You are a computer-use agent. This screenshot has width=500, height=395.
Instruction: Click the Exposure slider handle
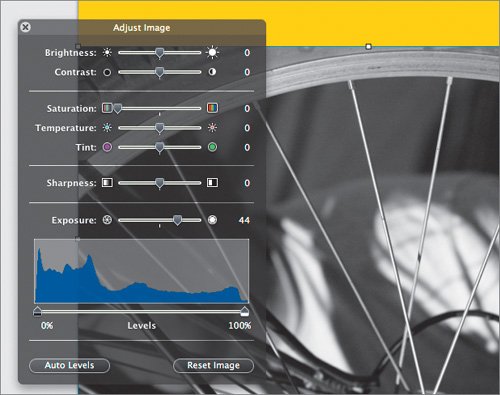click(x=178, y=220)
